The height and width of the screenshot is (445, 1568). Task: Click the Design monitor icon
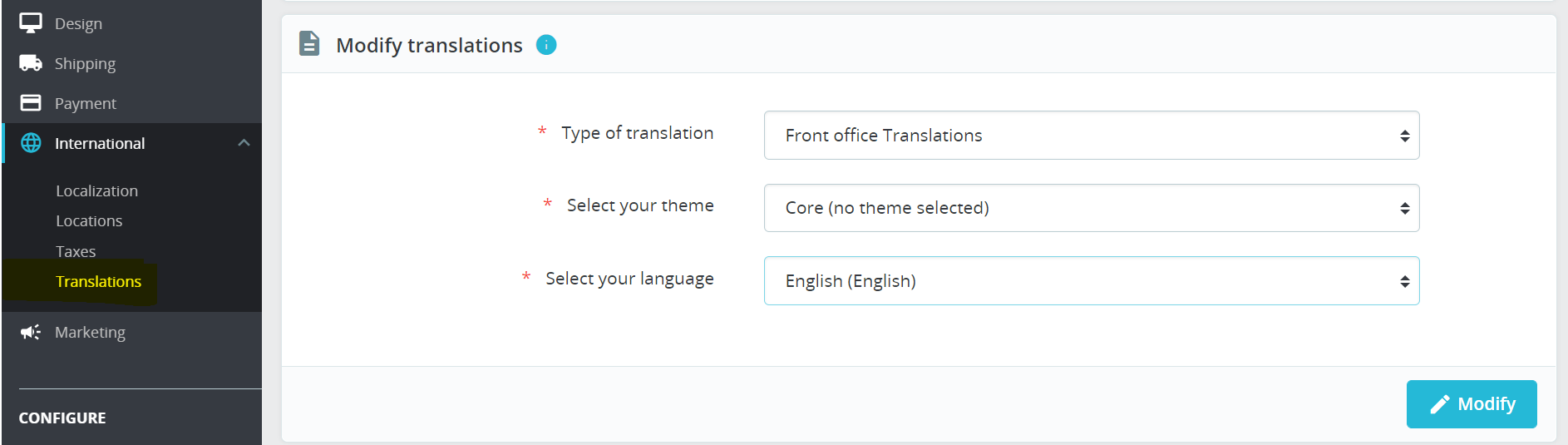click(x=31, y=23)
